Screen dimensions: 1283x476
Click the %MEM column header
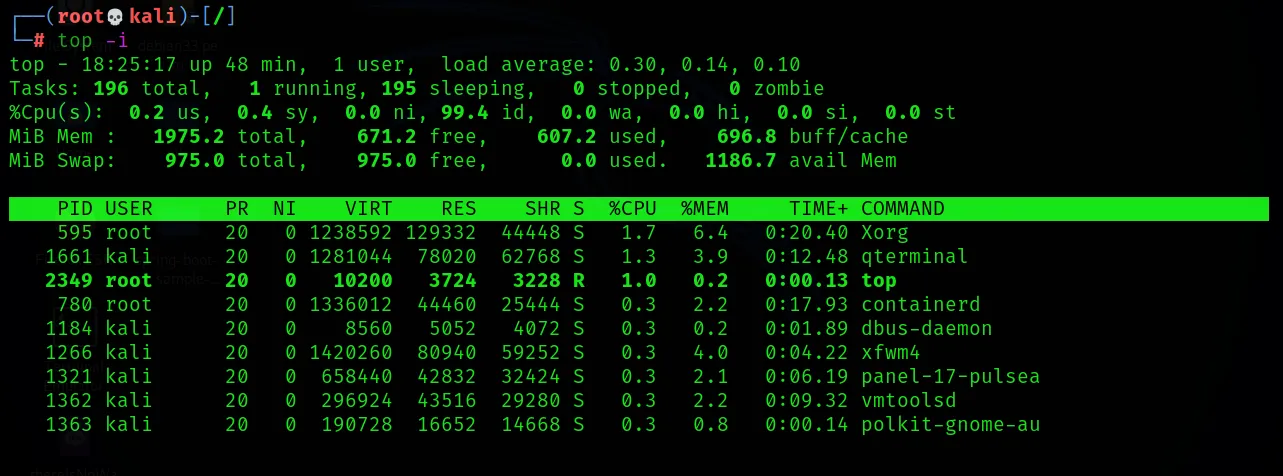(x=705, y=208)
